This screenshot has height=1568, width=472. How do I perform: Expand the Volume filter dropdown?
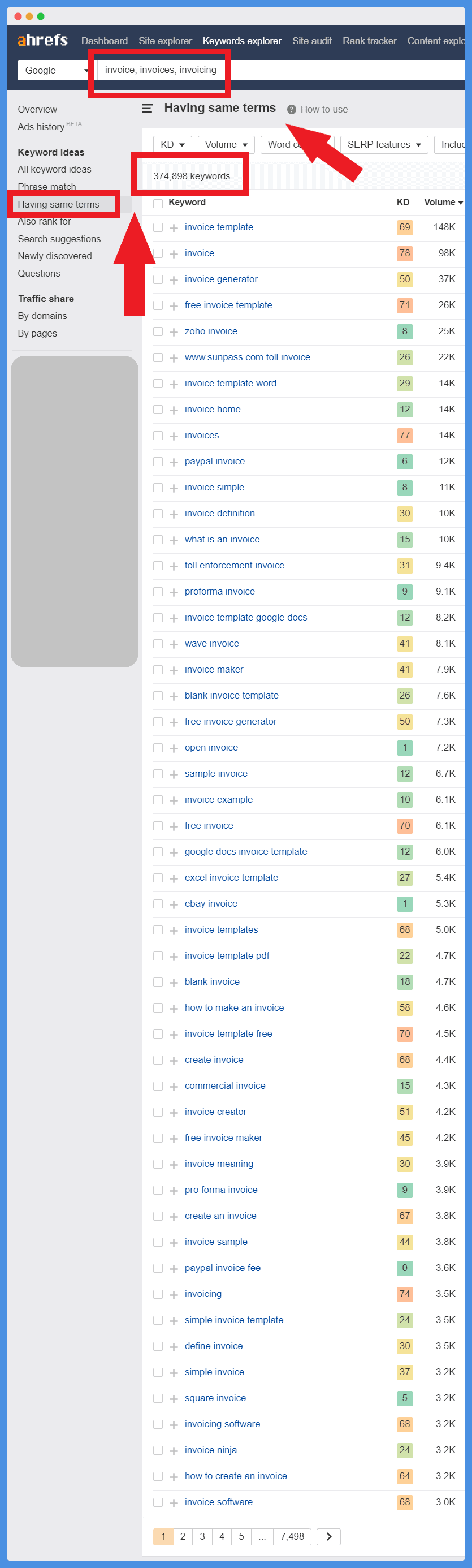click(x=226, y=144)
